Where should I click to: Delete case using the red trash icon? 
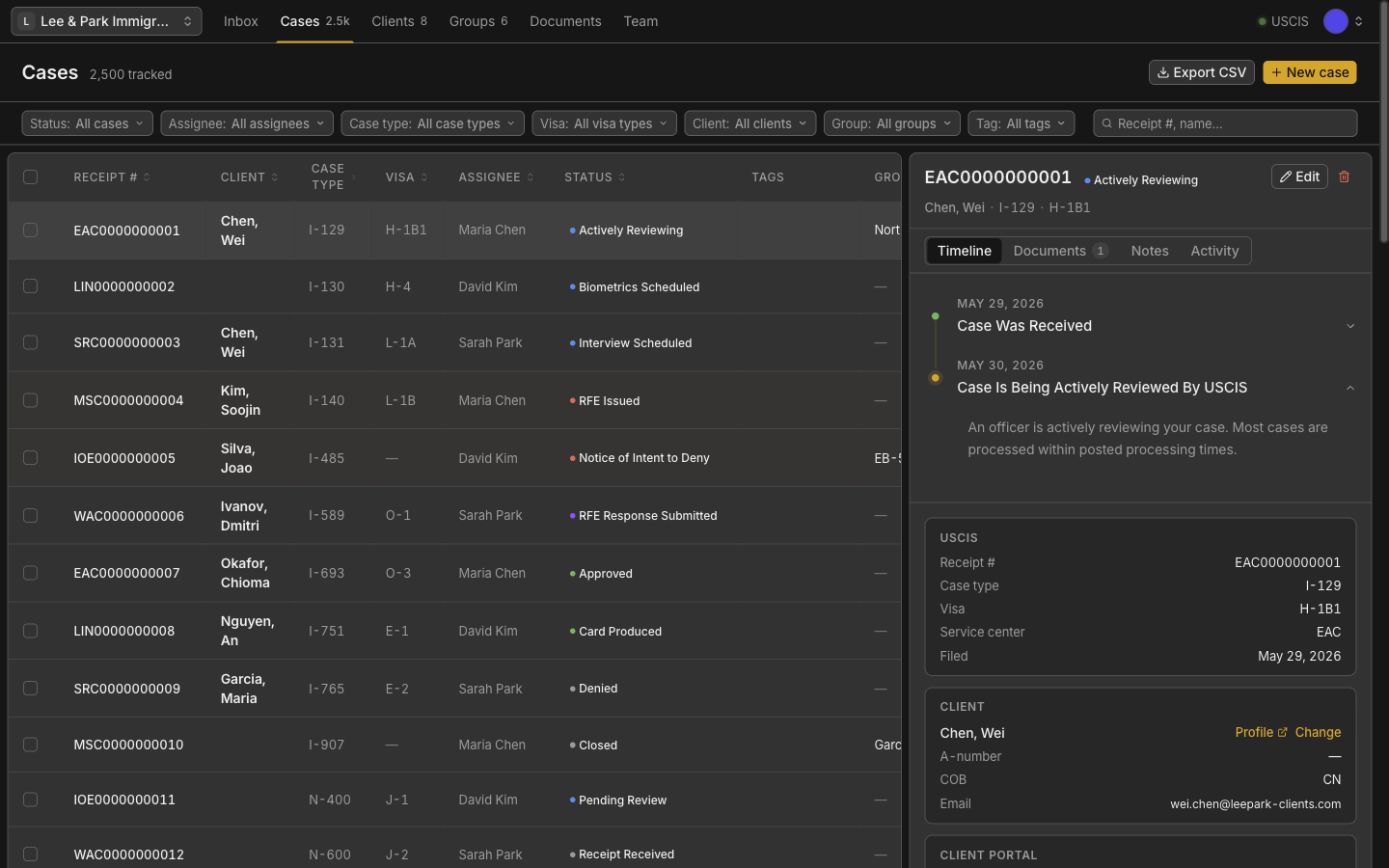coord(1344,176)
